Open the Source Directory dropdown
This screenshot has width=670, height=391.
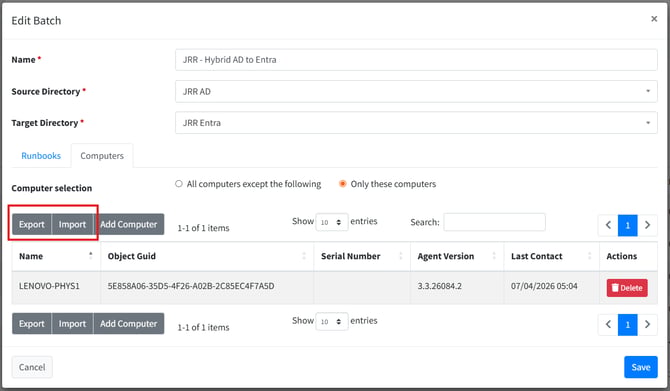416,91
